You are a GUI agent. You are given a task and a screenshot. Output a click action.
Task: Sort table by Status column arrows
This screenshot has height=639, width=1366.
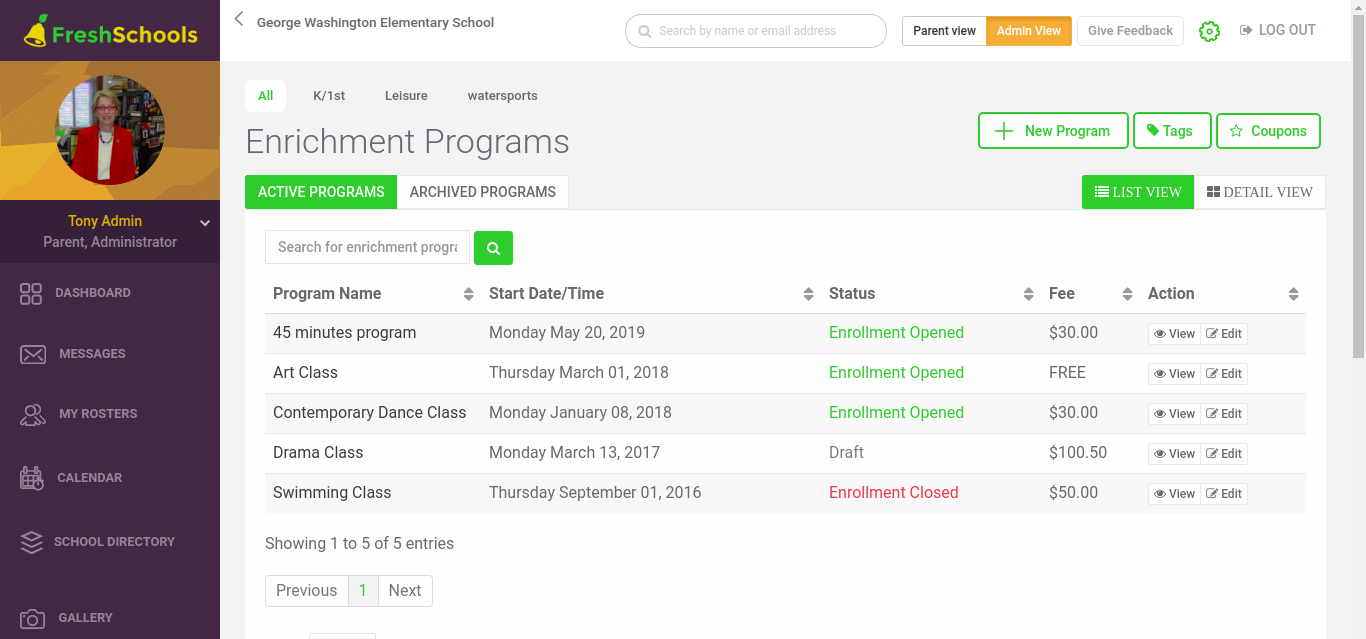[x=1028, y=294]
